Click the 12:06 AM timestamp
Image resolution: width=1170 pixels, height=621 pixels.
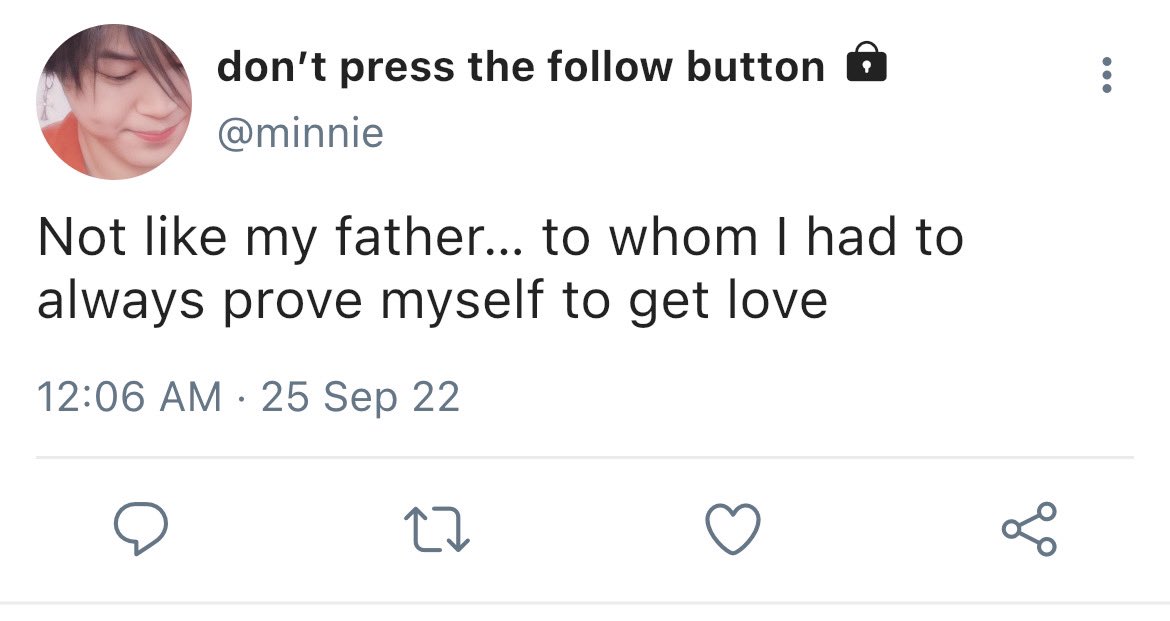[130, 397]
